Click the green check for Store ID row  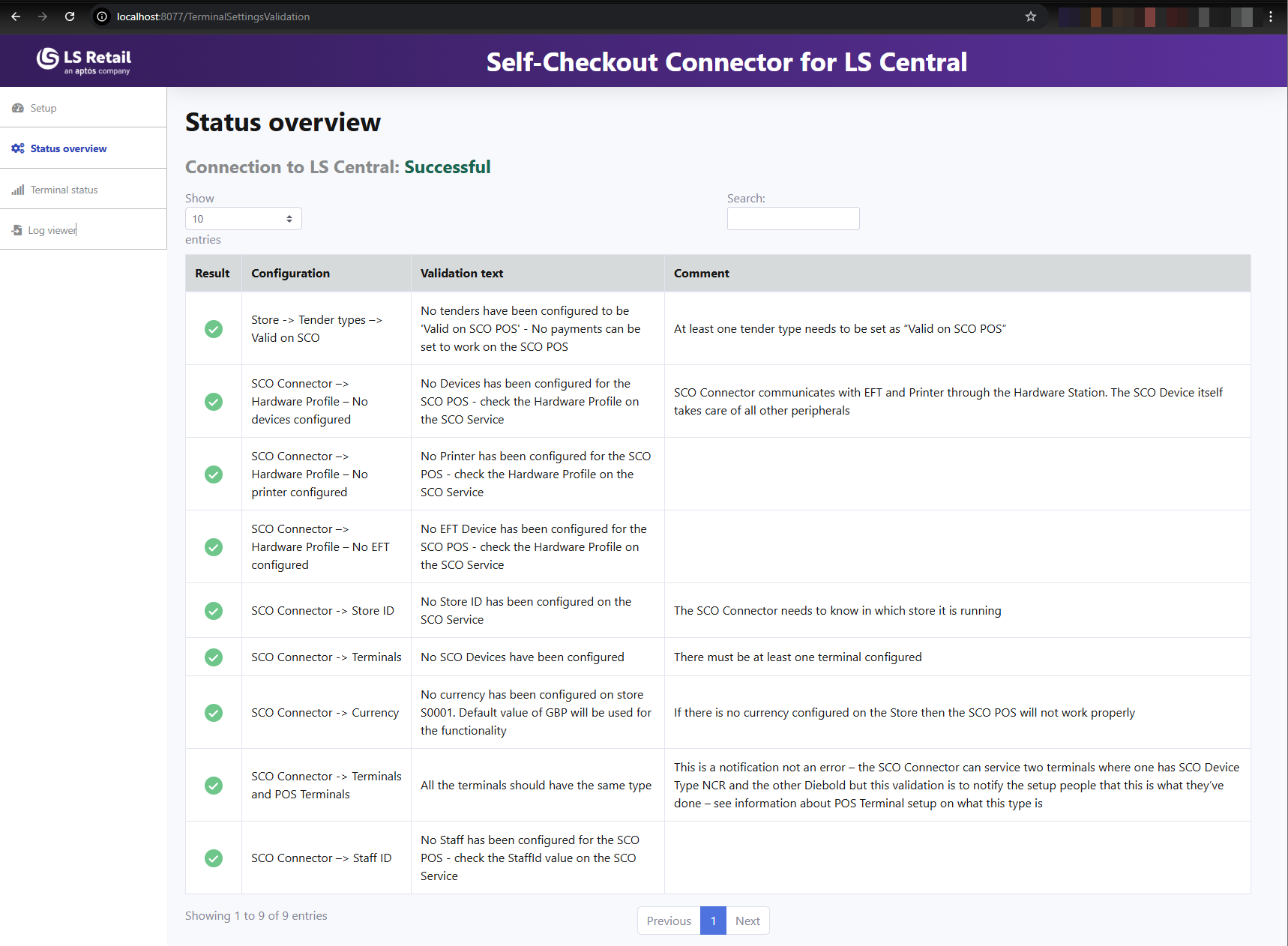coord(214,611)
